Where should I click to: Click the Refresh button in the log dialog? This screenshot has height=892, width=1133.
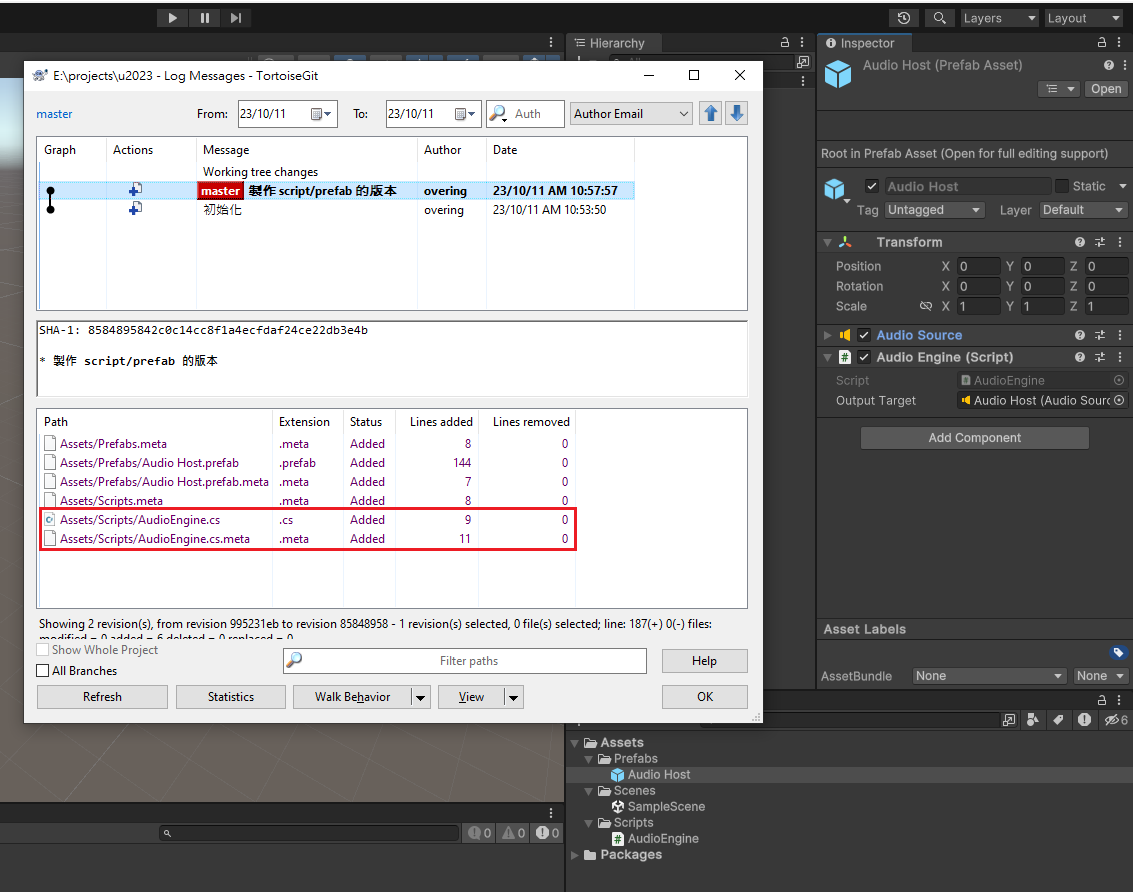pos(102,696)
